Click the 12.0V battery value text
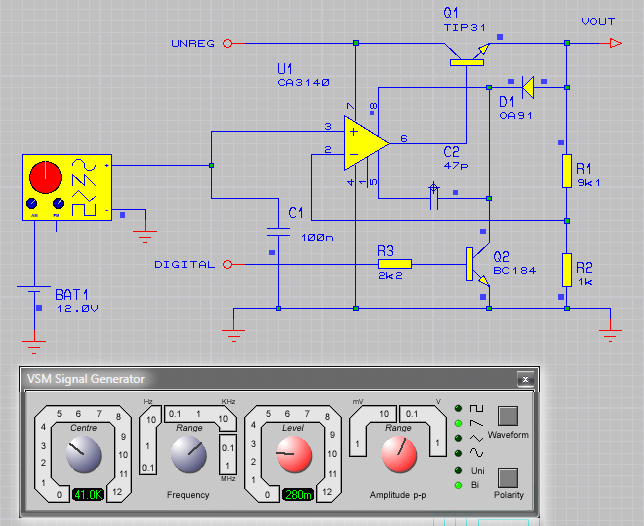Image resolution: width=644 pixels, height=526 pixels. point(78,309)
